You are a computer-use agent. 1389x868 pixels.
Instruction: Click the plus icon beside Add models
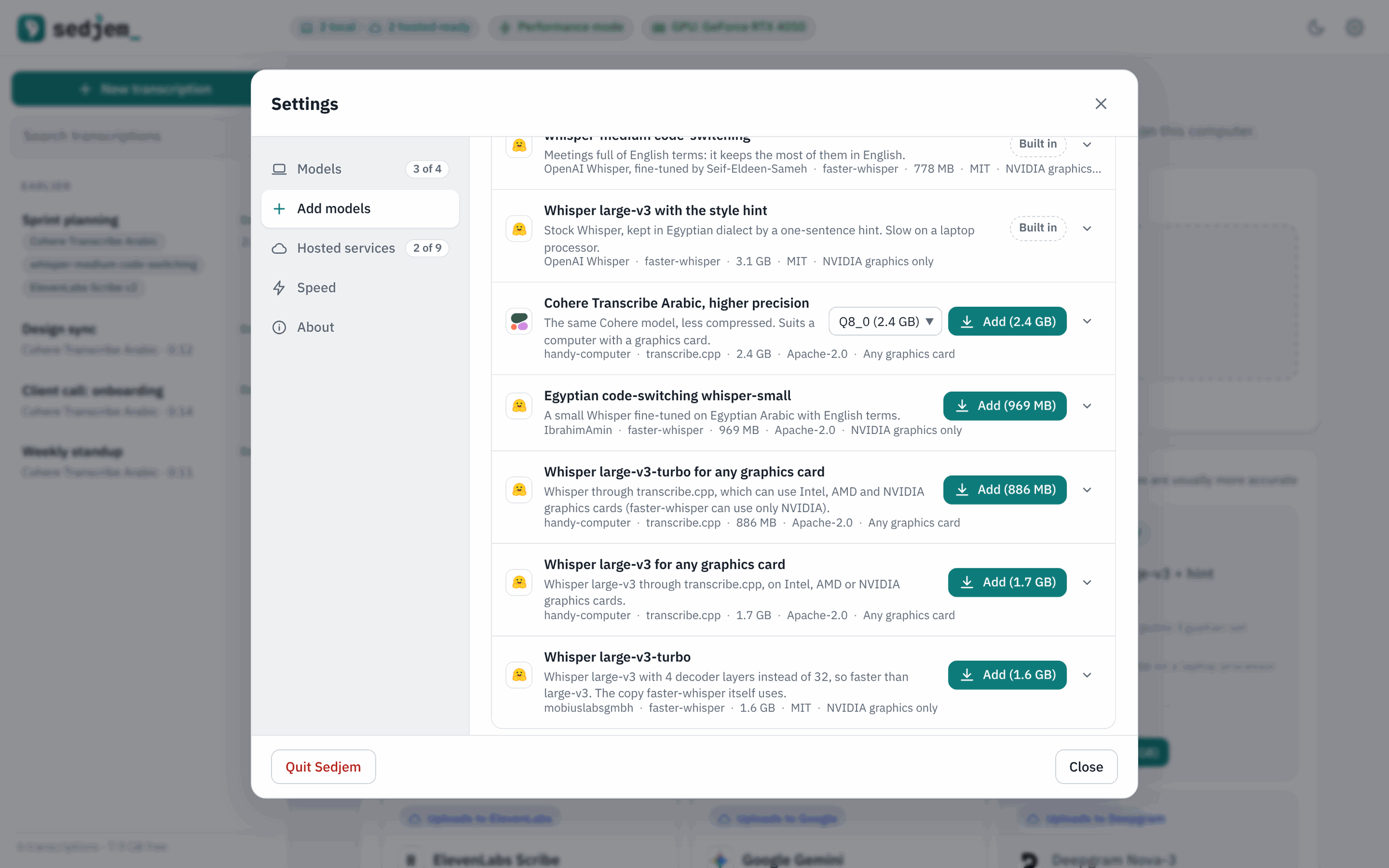(x=279, y=208)
